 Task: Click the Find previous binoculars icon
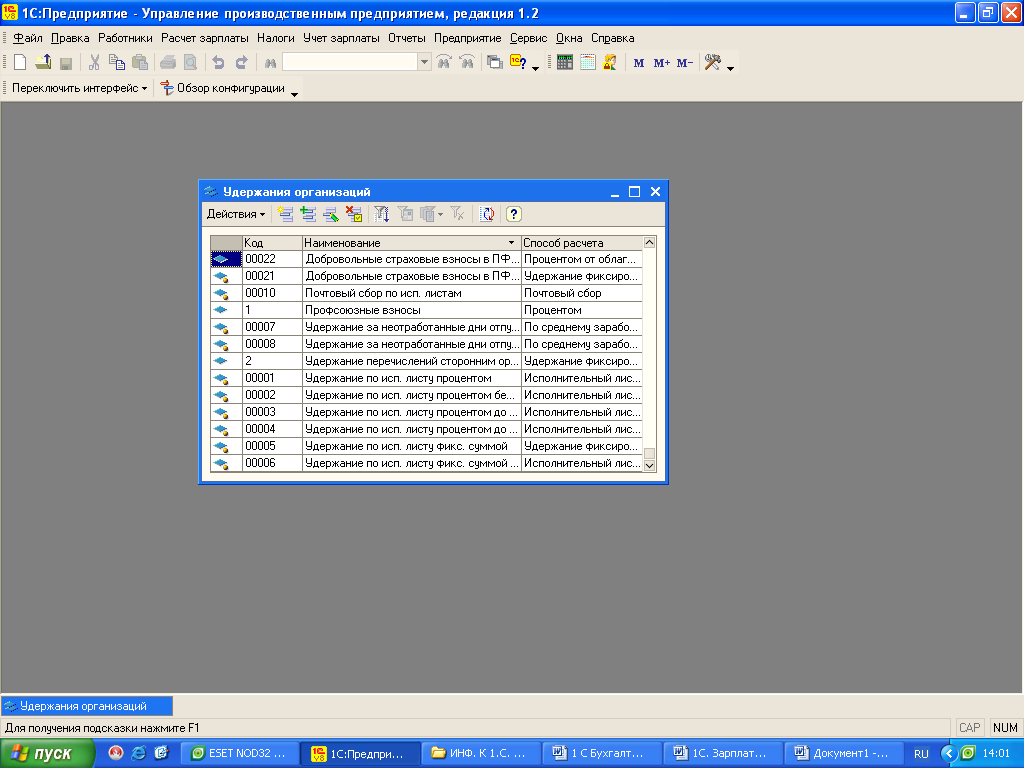467,63
